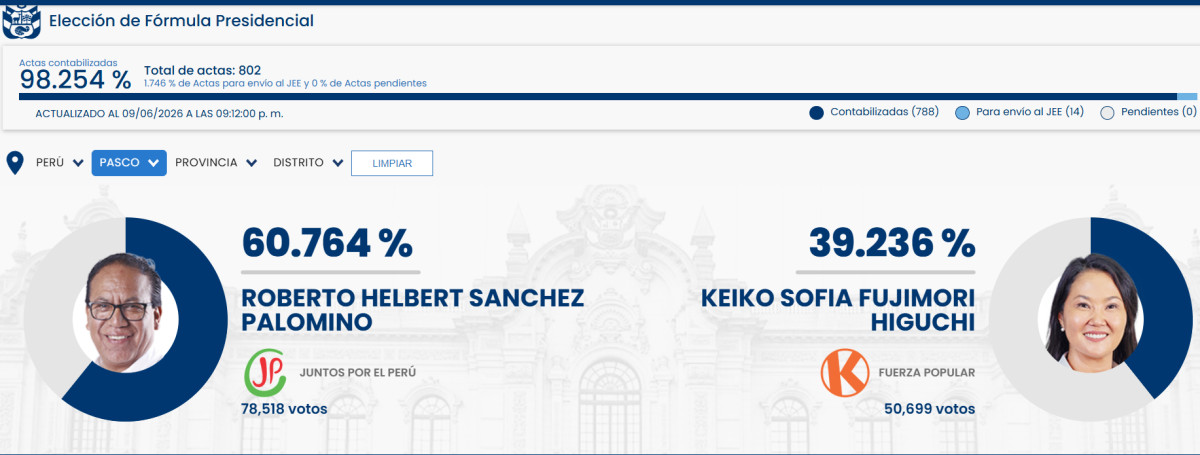Click the Peru coat of arms logo
The image size is (1200, 455).
(20, 20)
